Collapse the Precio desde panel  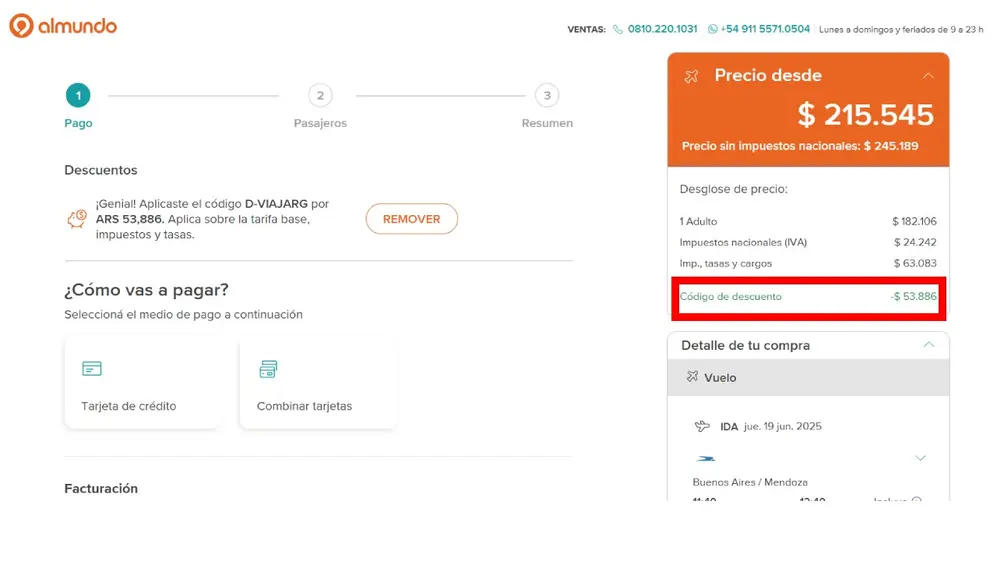pos(928,76)
